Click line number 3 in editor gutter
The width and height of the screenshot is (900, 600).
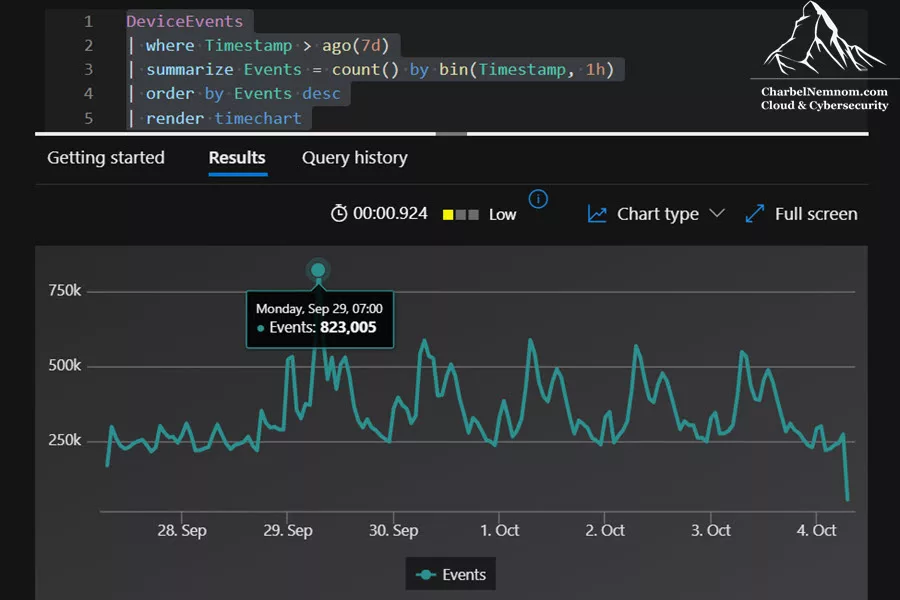88,69
